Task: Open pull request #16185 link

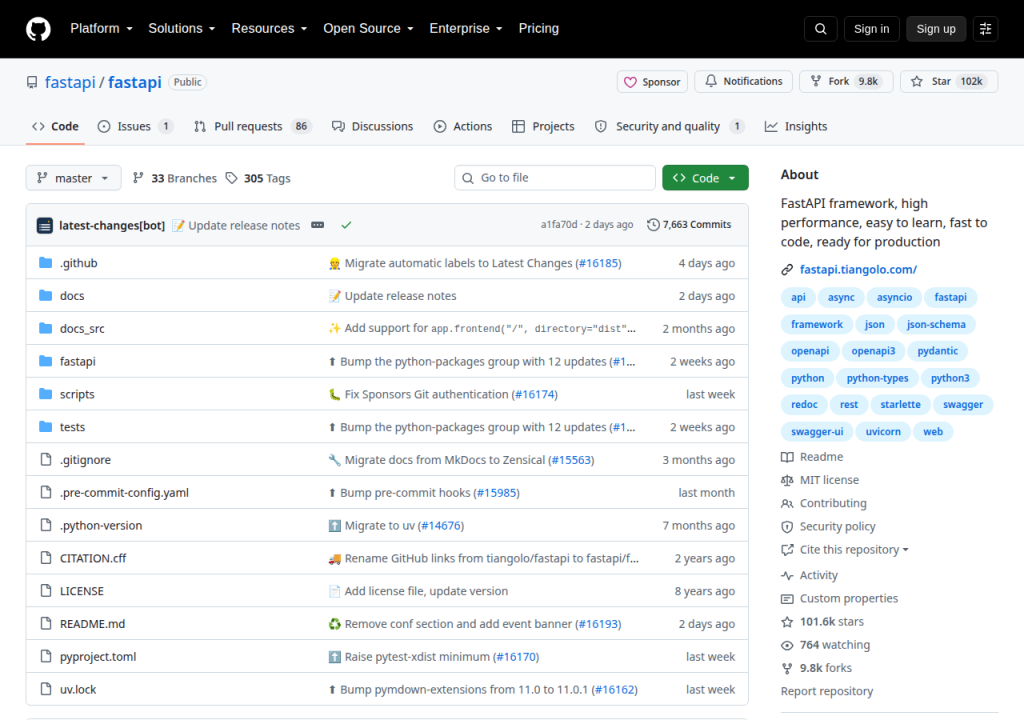Action: coord(598,263)
